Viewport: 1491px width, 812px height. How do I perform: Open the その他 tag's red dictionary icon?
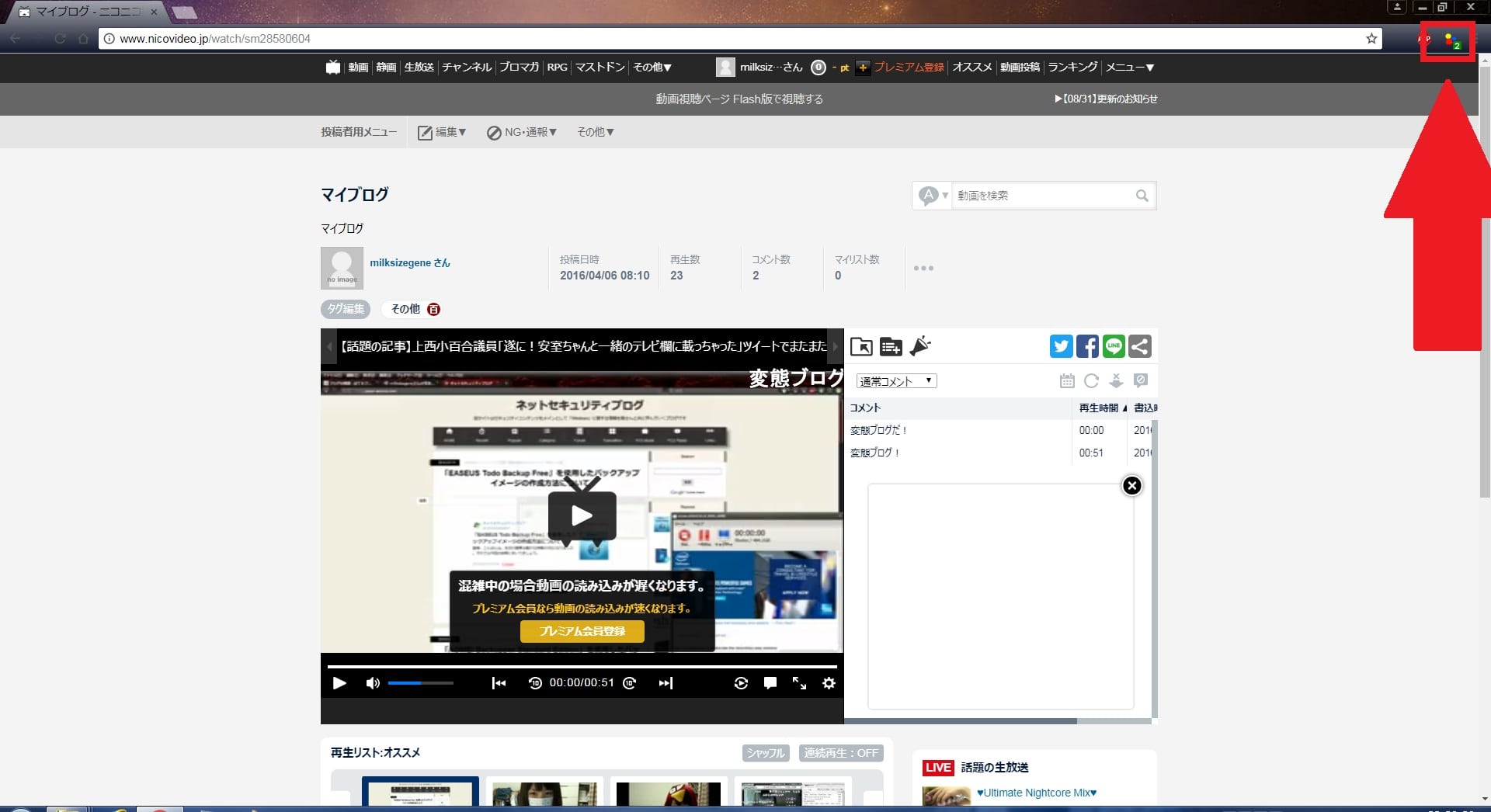click(x=434, y=309)
